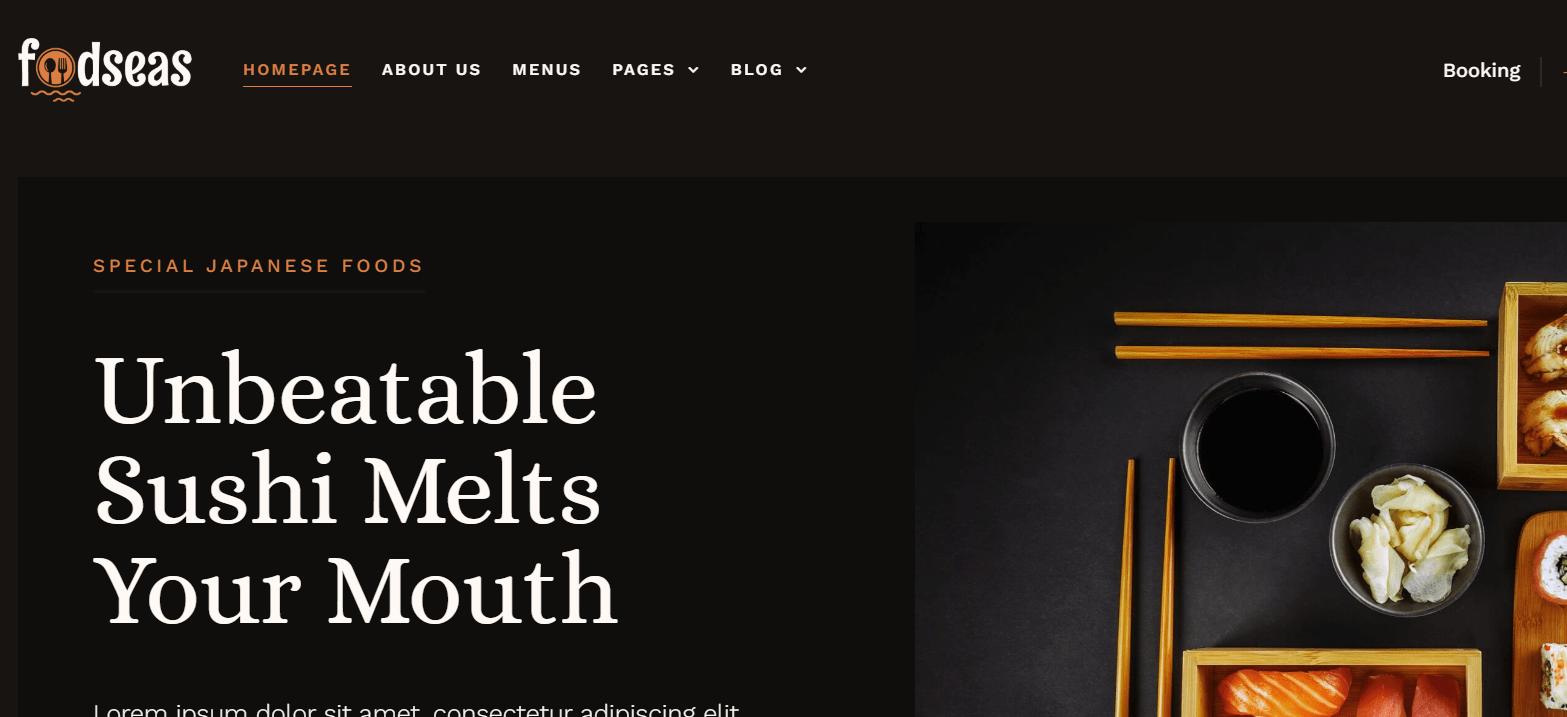Click the Booking link

(1481, 71)
